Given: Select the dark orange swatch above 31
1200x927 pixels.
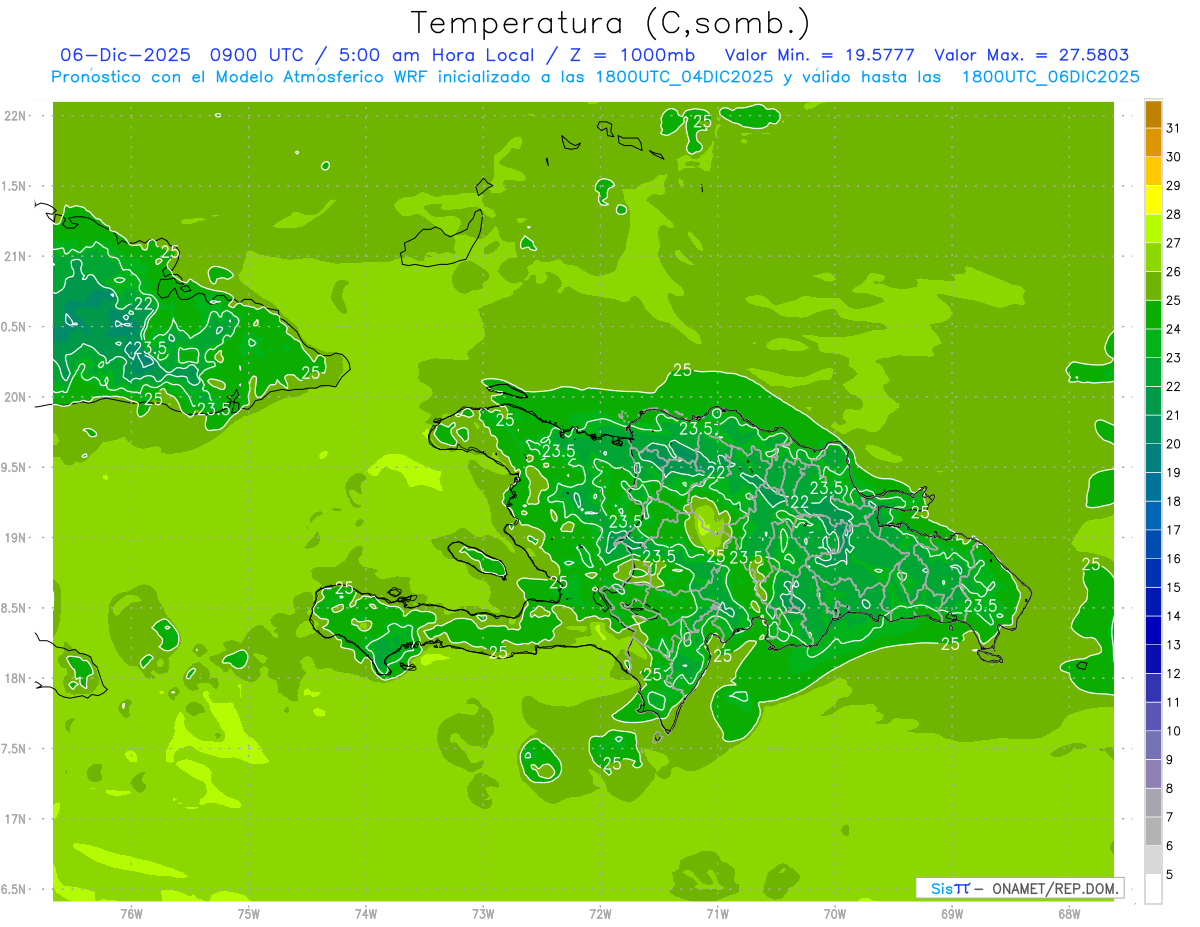Looking at the screenshot, I should 1153,114.
